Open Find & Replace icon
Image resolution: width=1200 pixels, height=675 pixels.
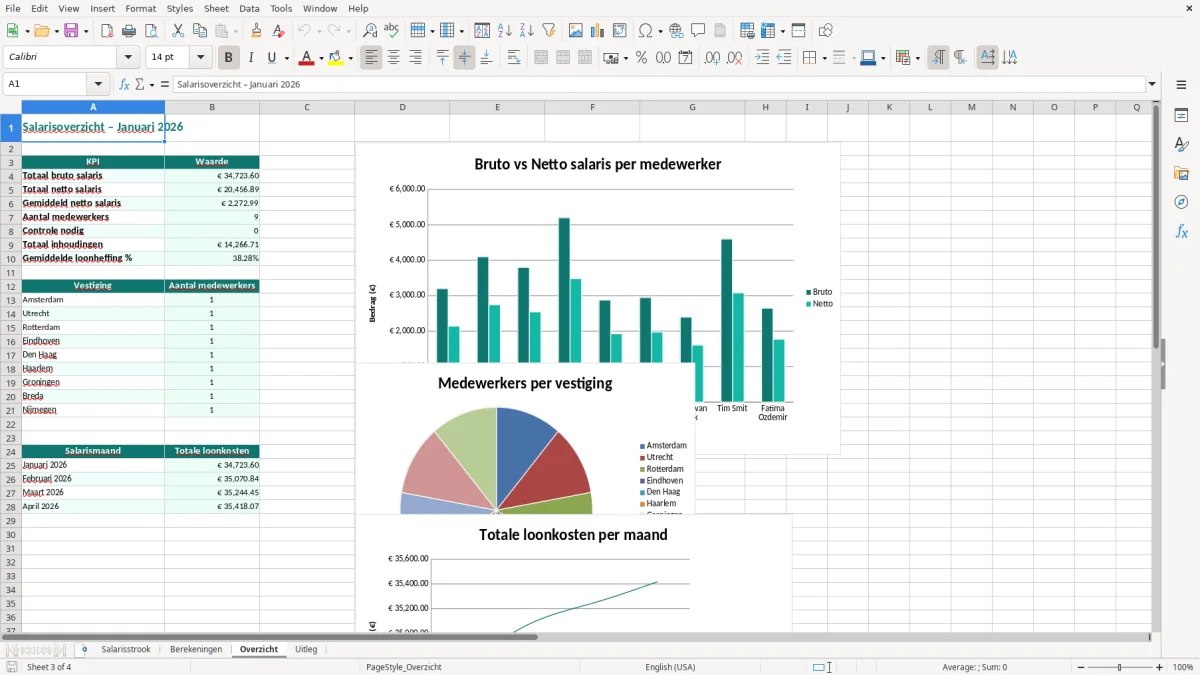370,31
